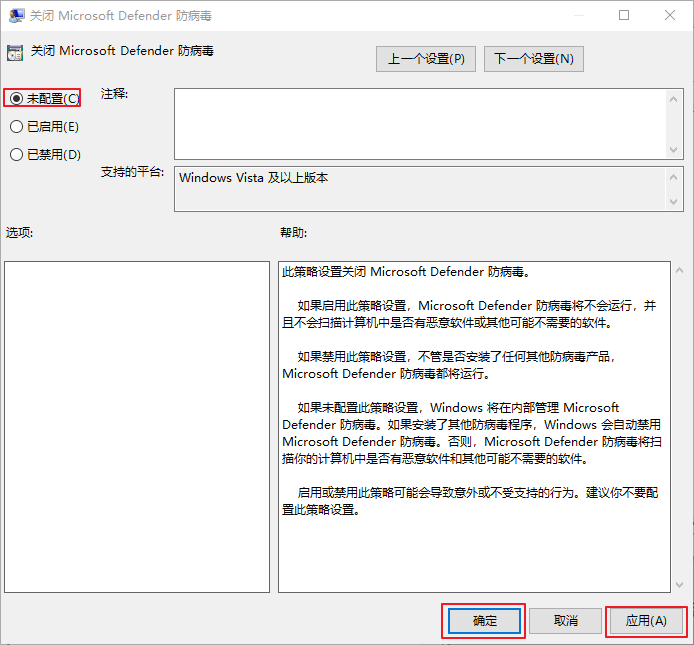Click the help paragraph starting 如果未配置此策略设置

point(472,433)
